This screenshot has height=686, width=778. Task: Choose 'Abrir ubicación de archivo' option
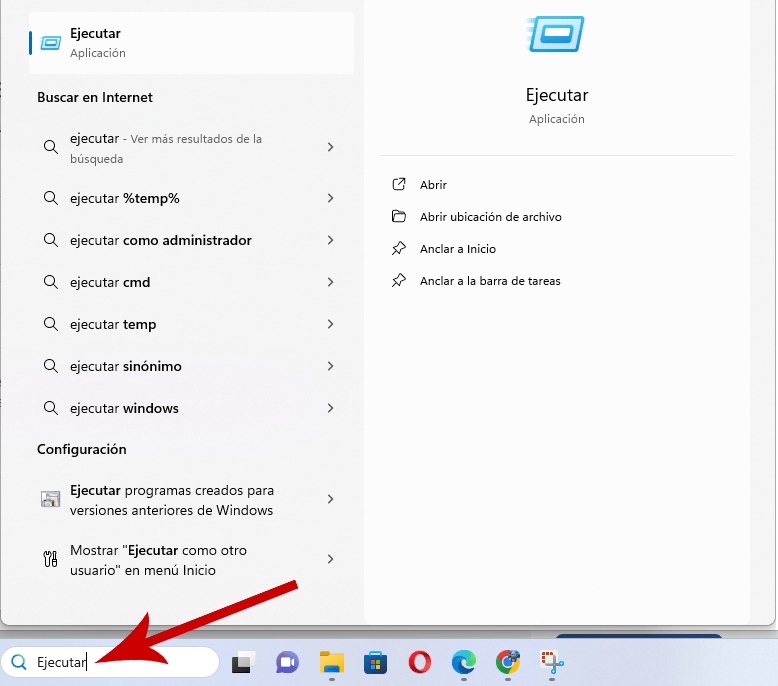click(490, 217)
